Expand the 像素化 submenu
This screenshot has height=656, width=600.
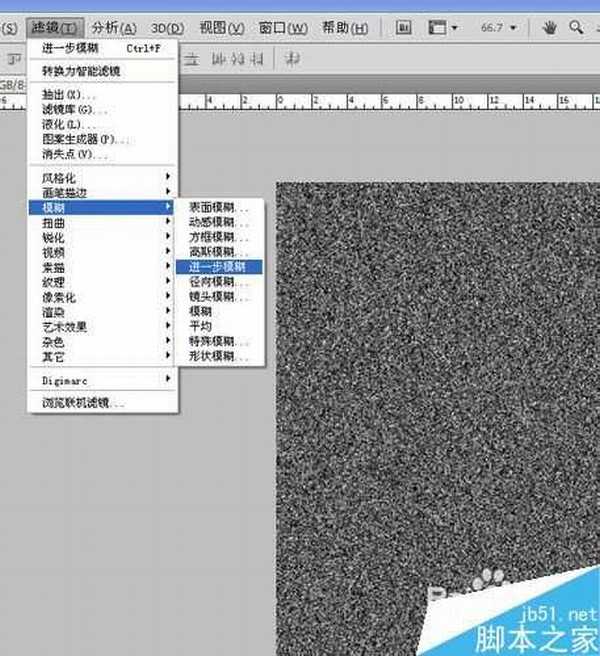[x=103, y=297]
